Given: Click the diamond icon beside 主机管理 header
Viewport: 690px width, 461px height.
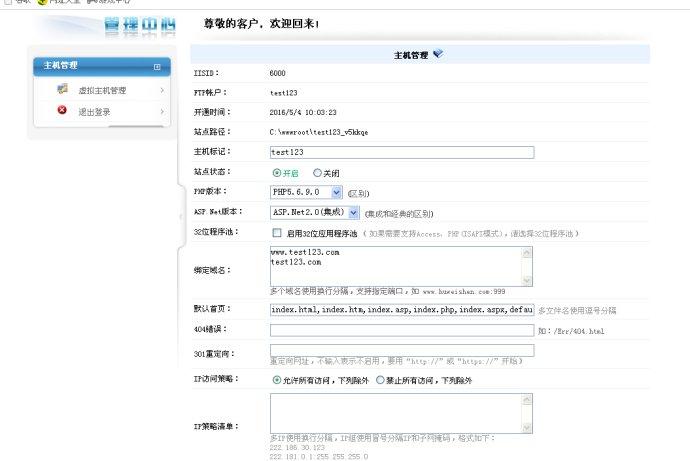Looking at the screenshot, I should (x=438, y=54).
